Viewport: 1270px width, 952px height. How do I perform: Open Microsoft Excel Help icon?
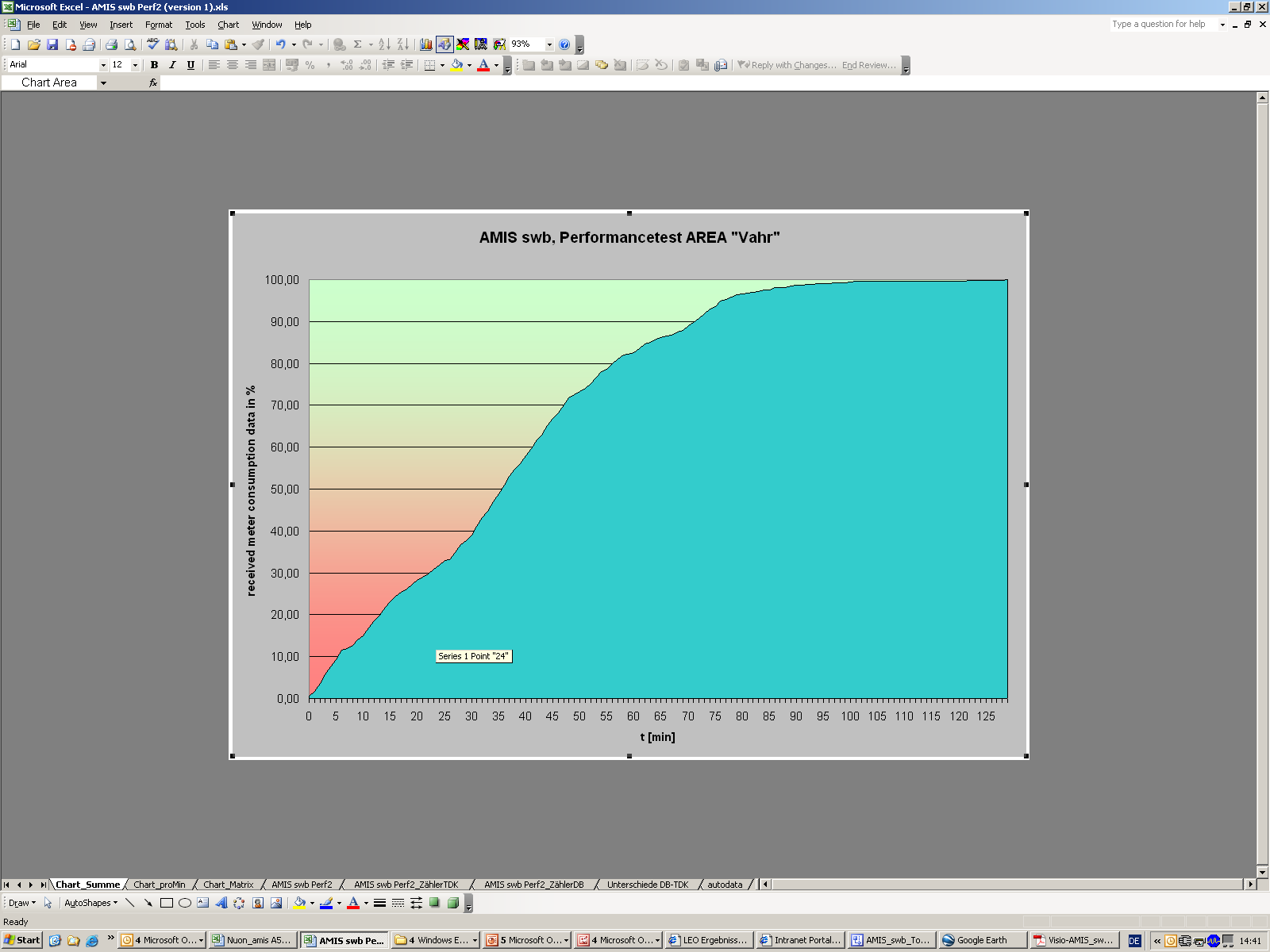coord(564,44)
